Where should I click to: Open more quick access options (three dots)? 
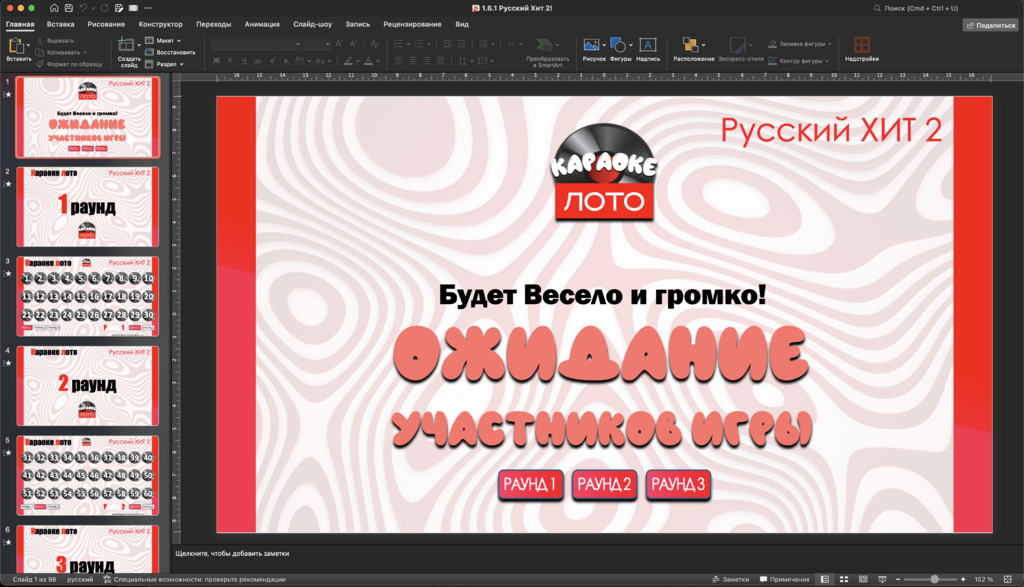click(148, 8)
